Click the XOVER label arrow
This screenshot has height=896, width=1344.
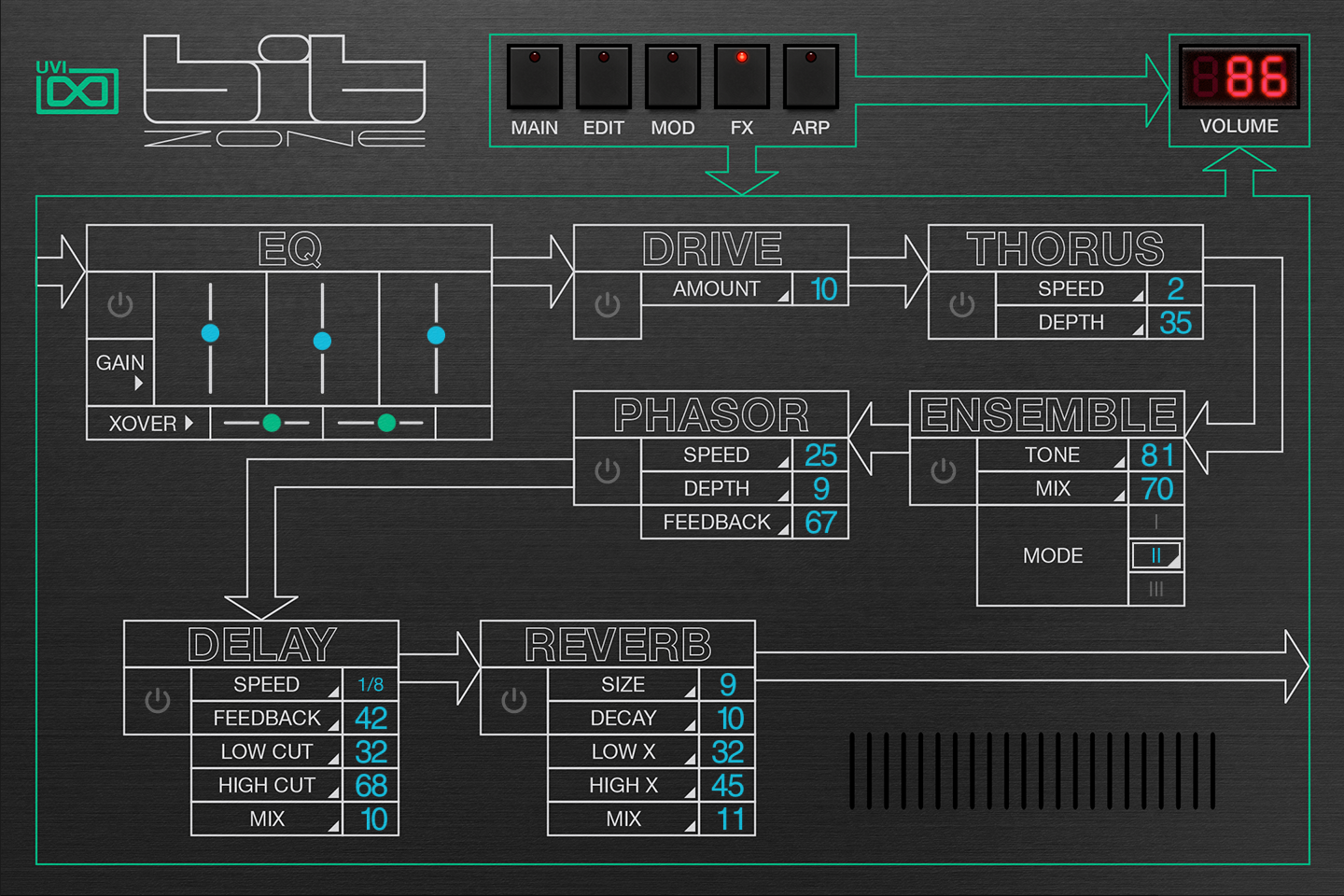tap(189, 423)
